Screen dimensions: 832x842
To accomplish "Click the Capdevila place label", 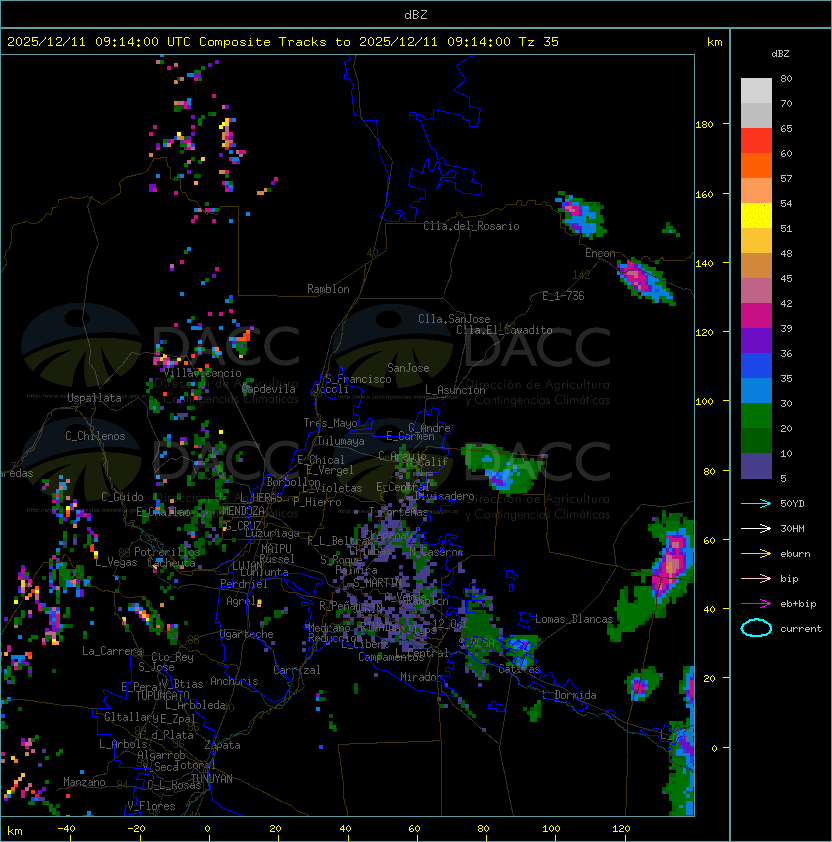I will point(269,389).
